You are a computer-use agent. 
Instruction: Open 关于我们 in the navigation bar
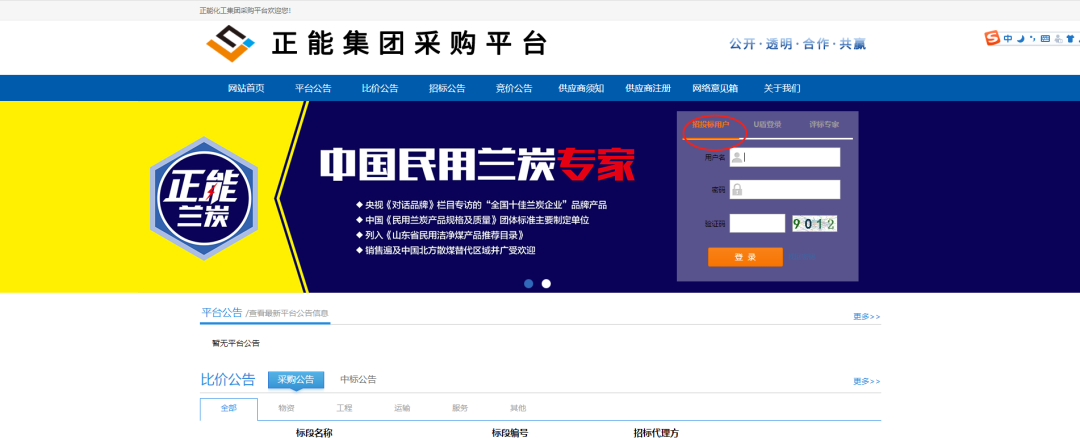coord(782,88)
